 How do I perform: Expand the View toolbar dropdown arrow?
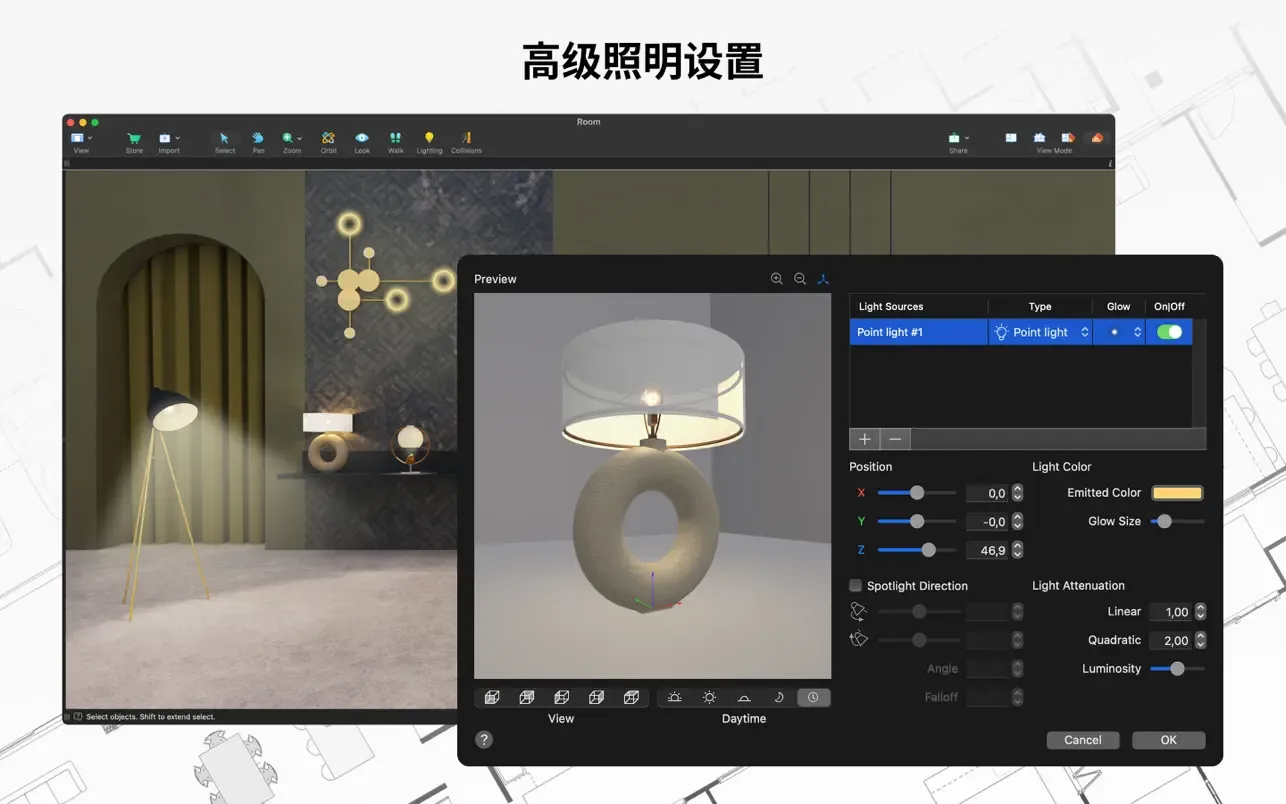pyautogui.click(x=90, y=138)
